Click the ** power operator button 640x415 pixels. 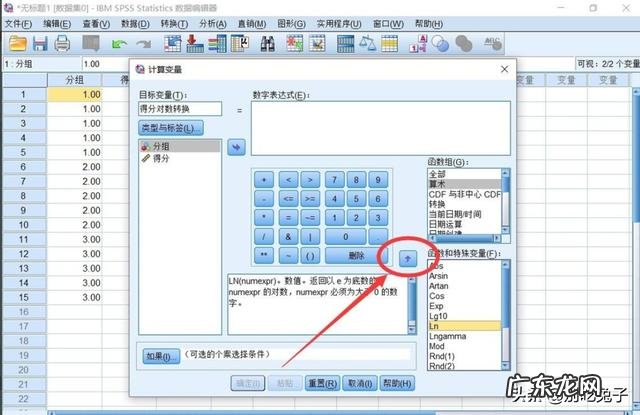point(264,255)
